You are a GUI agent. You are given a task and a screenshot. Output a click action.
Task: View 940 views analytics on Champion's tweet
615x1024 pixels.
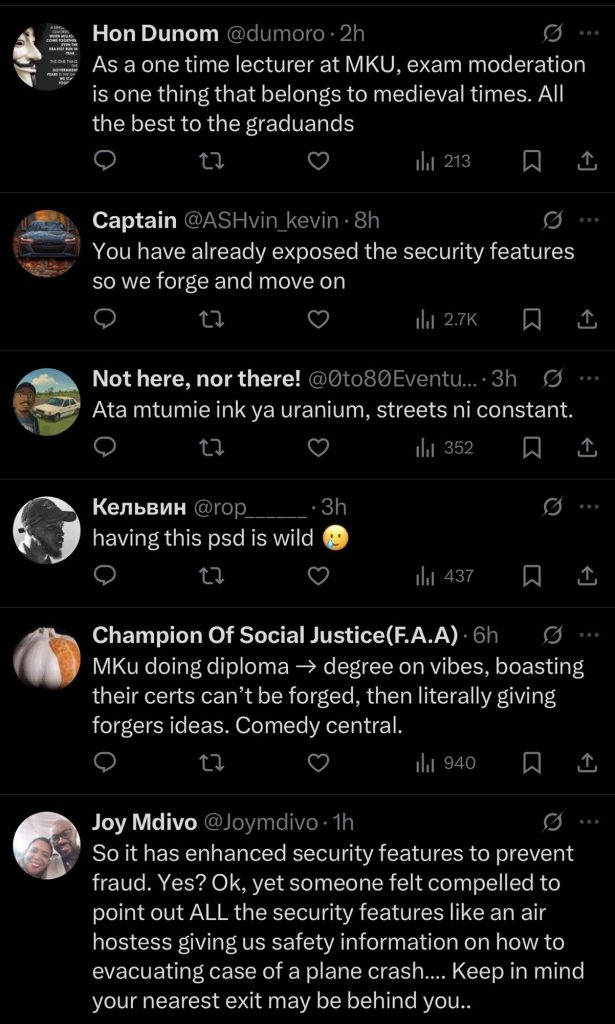pyautogui.click(x=447, y=763)
